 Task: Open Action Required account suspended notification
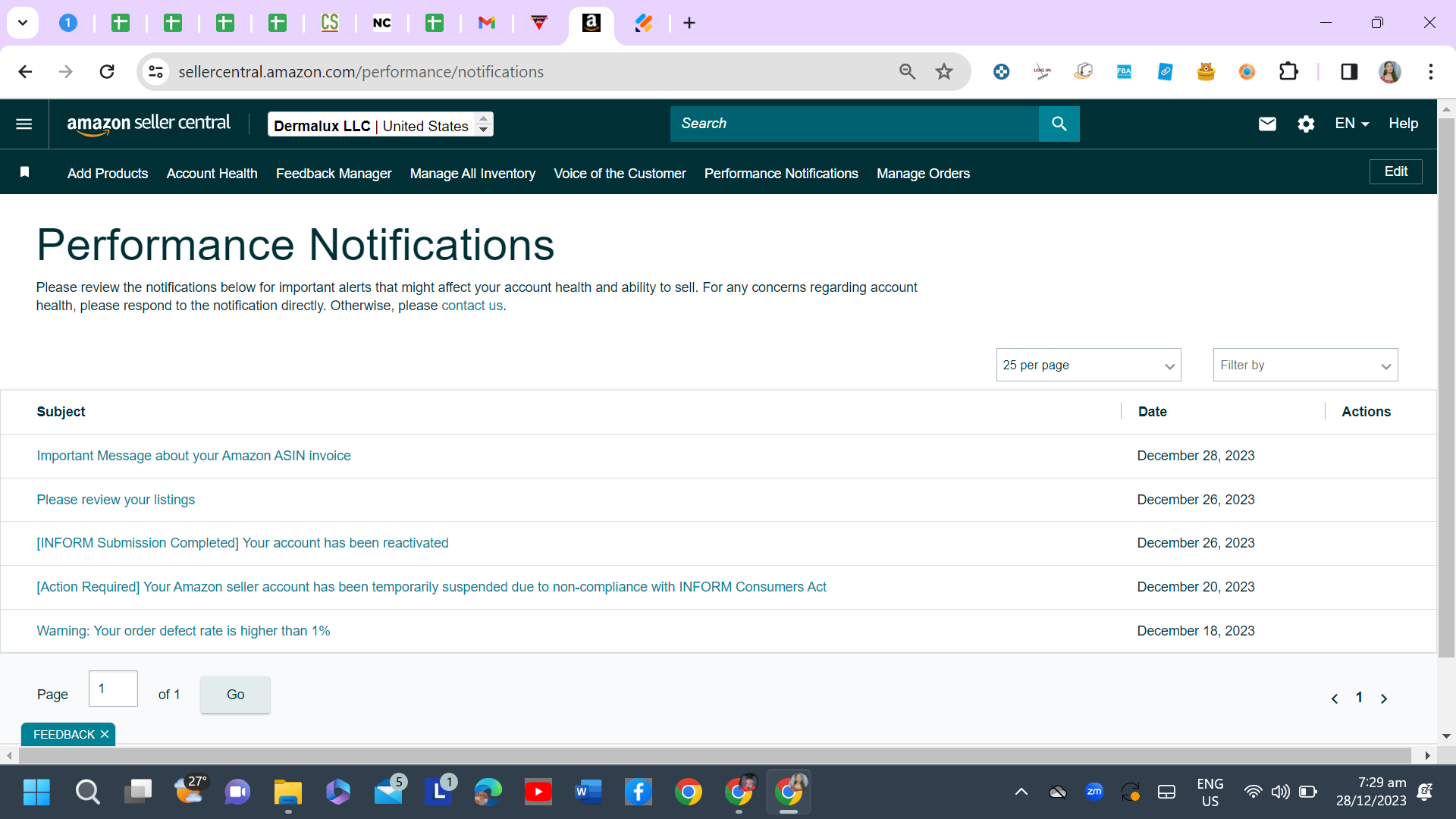tap(431, 587)
